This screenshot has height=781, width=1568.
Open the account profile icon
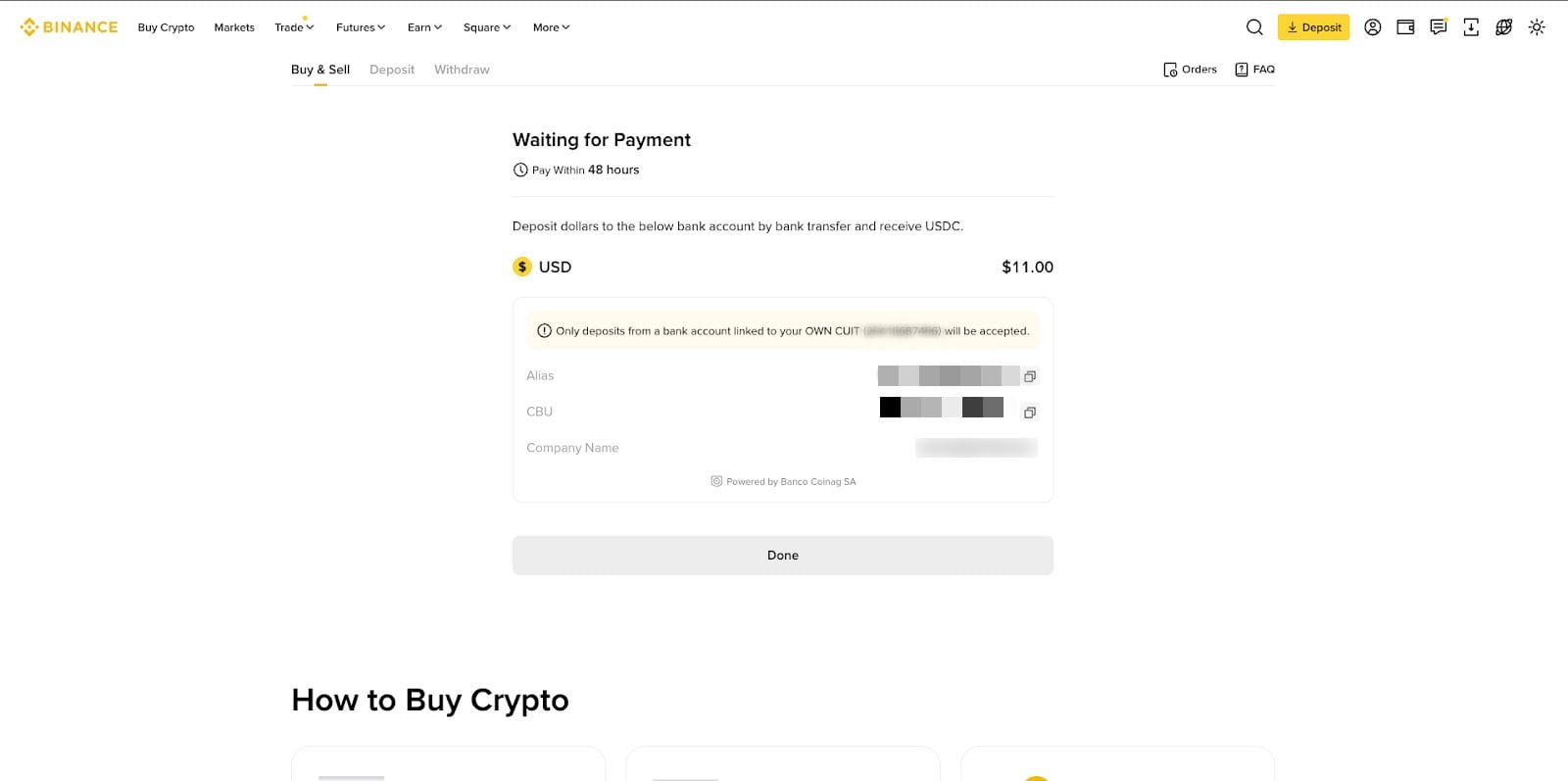click(x=1372, y=27)
